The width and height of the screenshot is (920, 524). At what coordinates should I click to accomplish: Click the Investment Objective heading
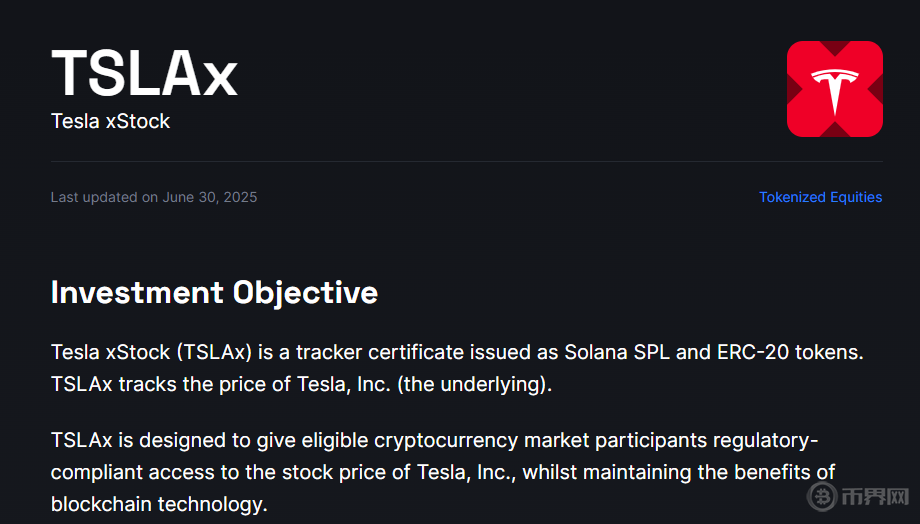tap(214, 292)
